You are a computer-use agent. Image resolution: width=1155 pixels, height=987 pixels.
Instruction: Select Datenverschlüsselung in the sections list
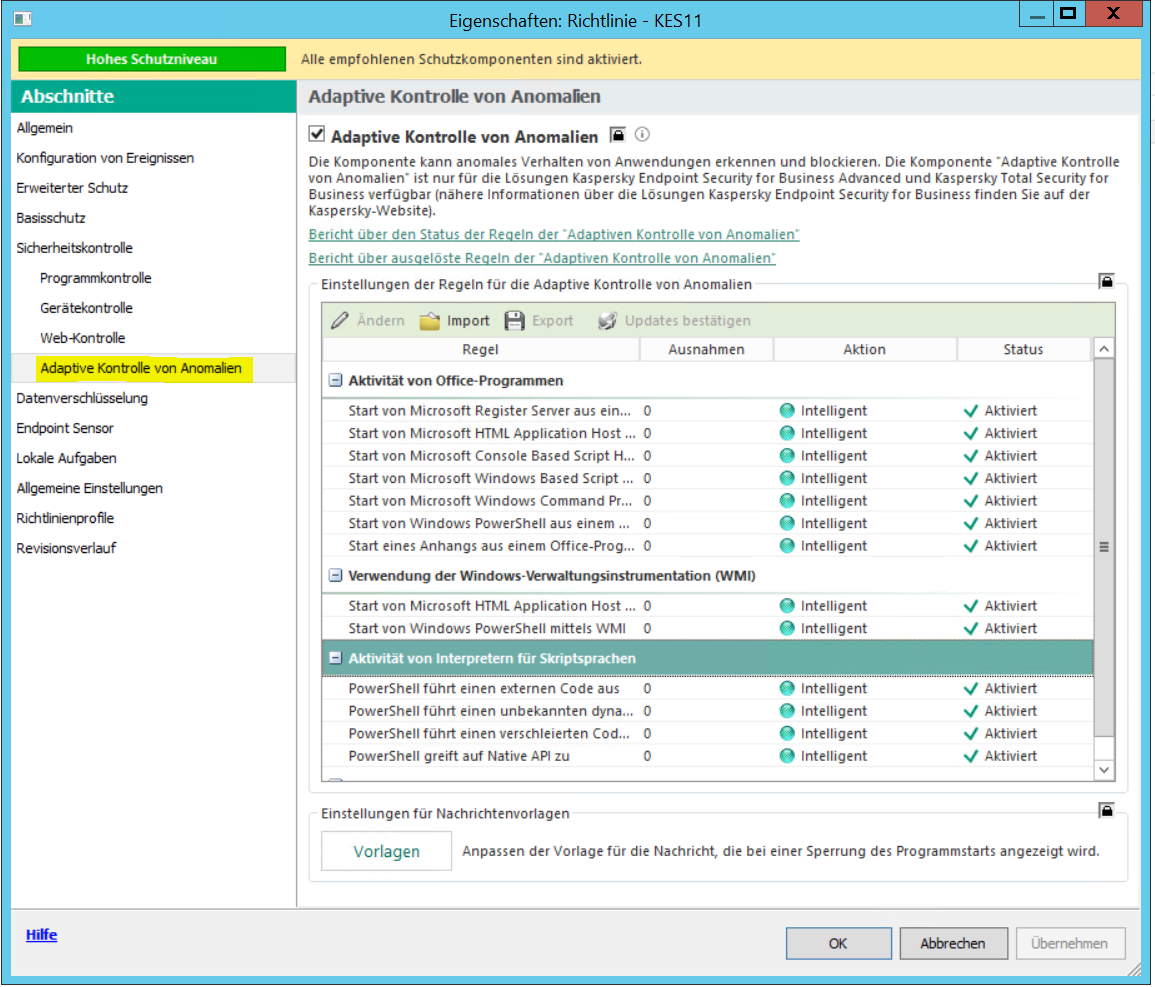click(82, 398)
